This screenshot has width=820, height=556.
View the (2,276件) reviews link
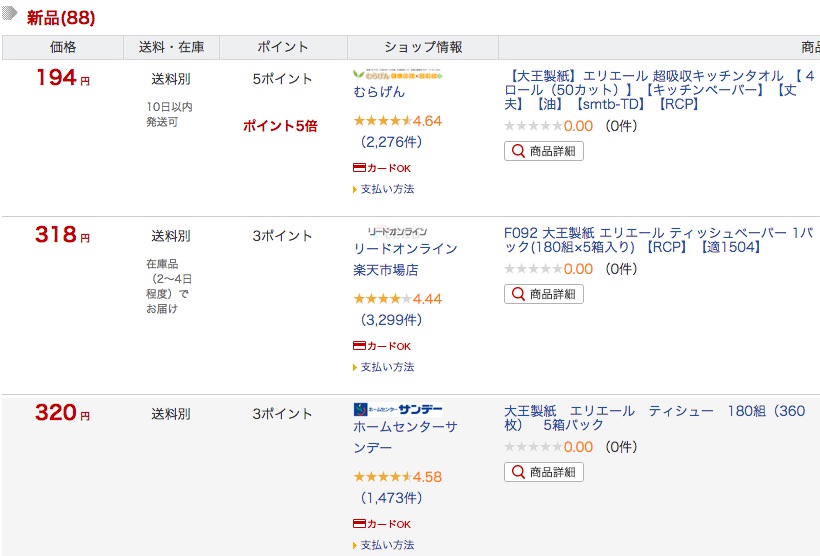tap(391, 142)
